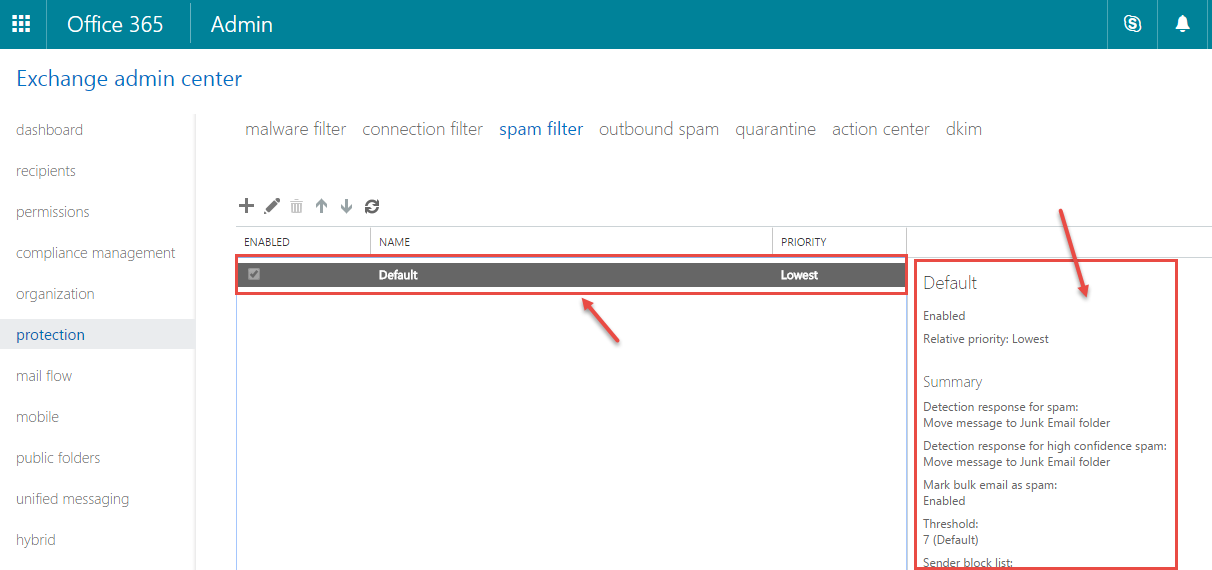The image size is (1212, 570).
Task: Switch to the malware filter tab
Action: pyautogui.click(x=296, y=129)
